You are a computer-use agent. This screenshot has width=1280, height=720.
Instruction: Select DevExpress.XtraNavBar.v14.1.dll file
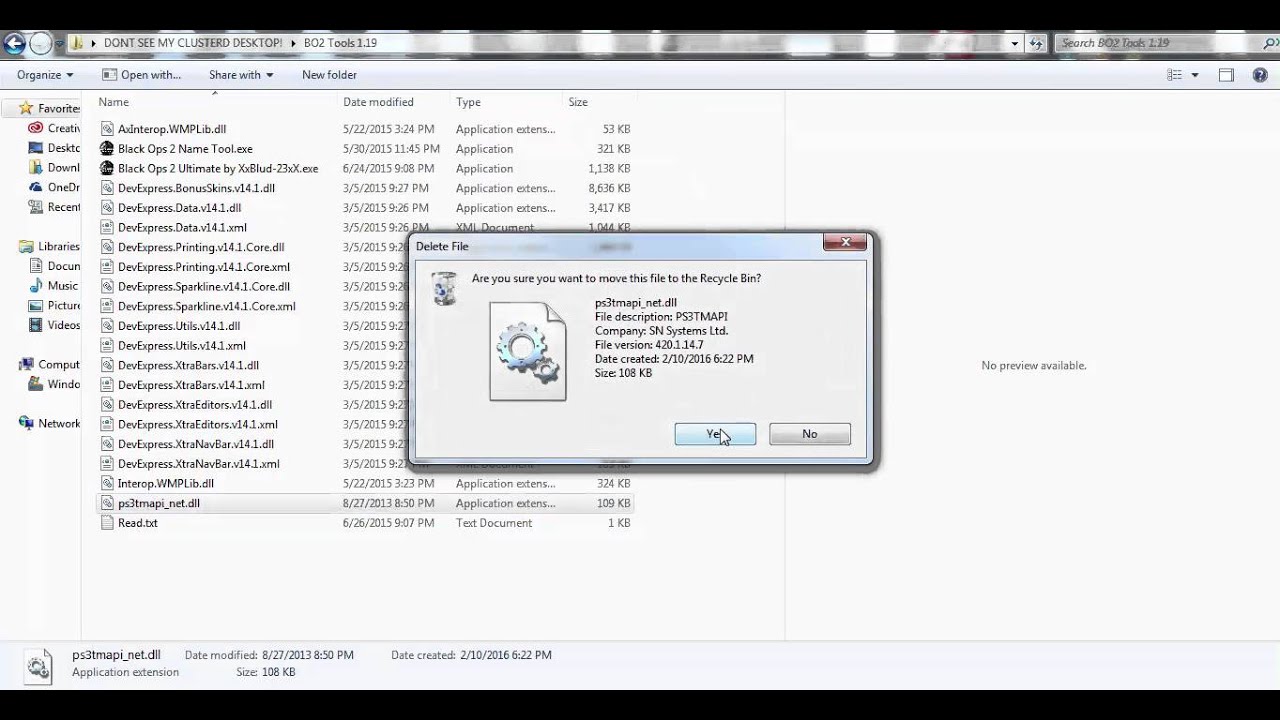[196, 444]
